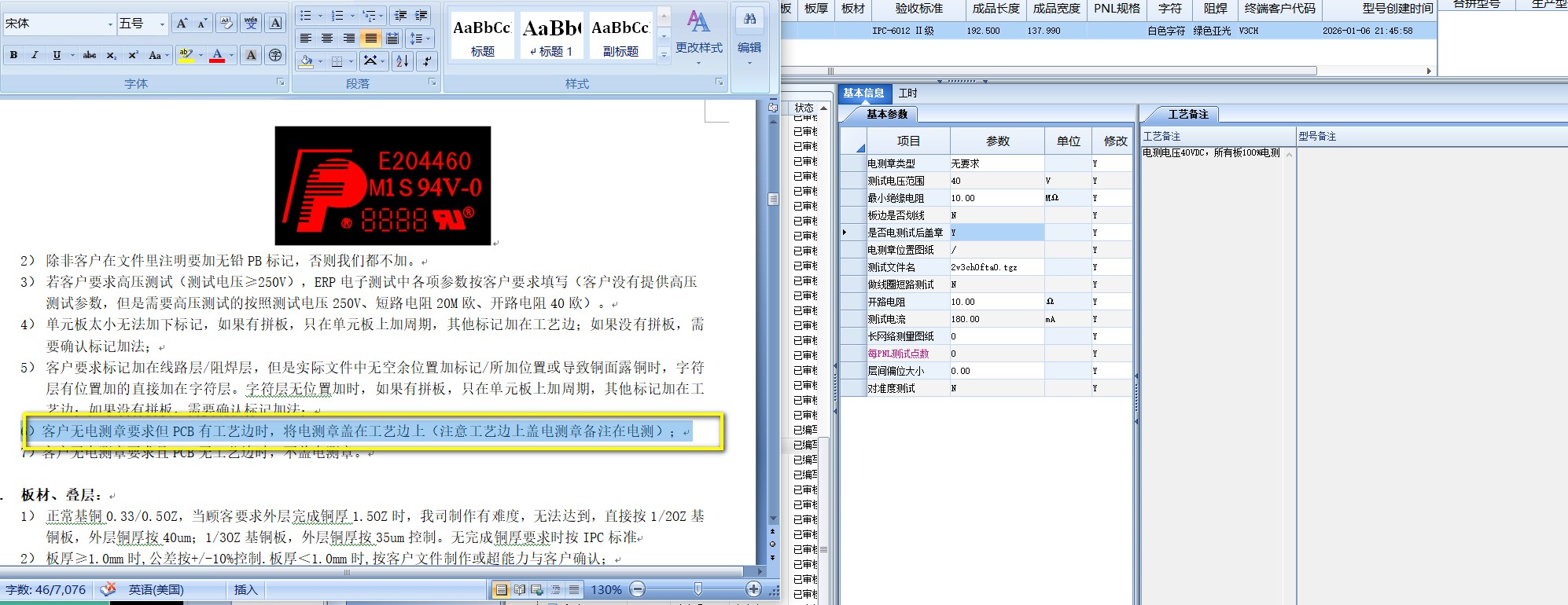Toggle bold formatting in Word ribbon
The image size is (1568, 605).
click(13, 55)
